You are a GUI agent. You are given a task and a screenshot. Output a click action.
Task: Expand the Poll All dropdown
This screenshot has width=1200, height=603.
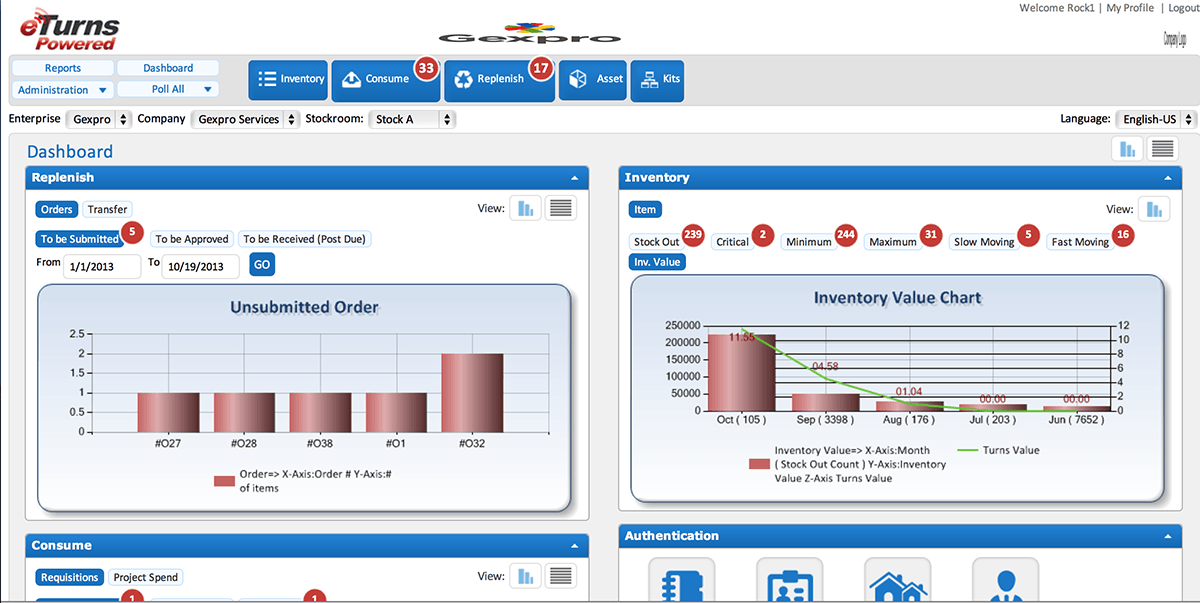pos(168,90)
